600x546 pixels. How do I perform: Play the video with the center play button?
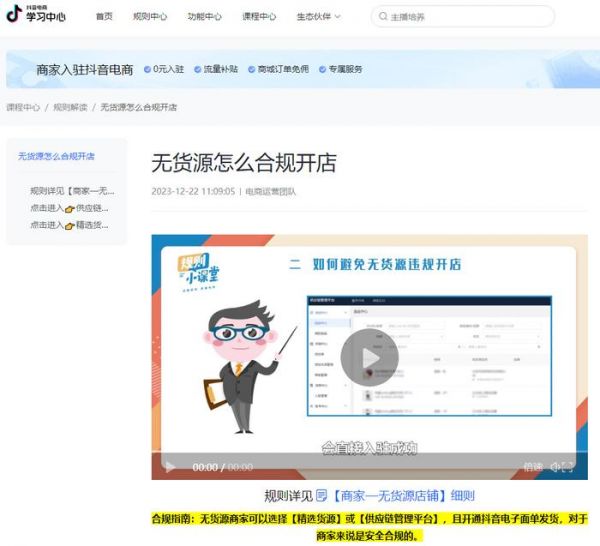368,357
